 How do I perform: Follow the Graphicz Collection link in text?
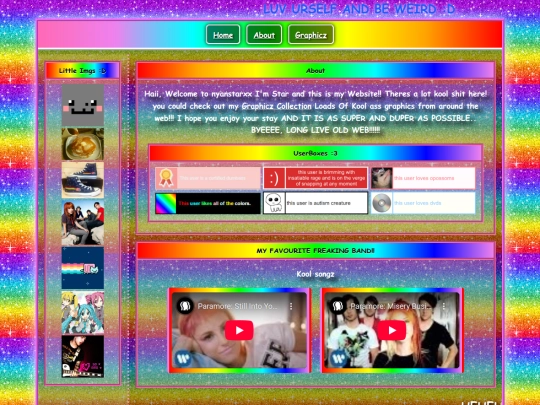(x=276, y=106)
